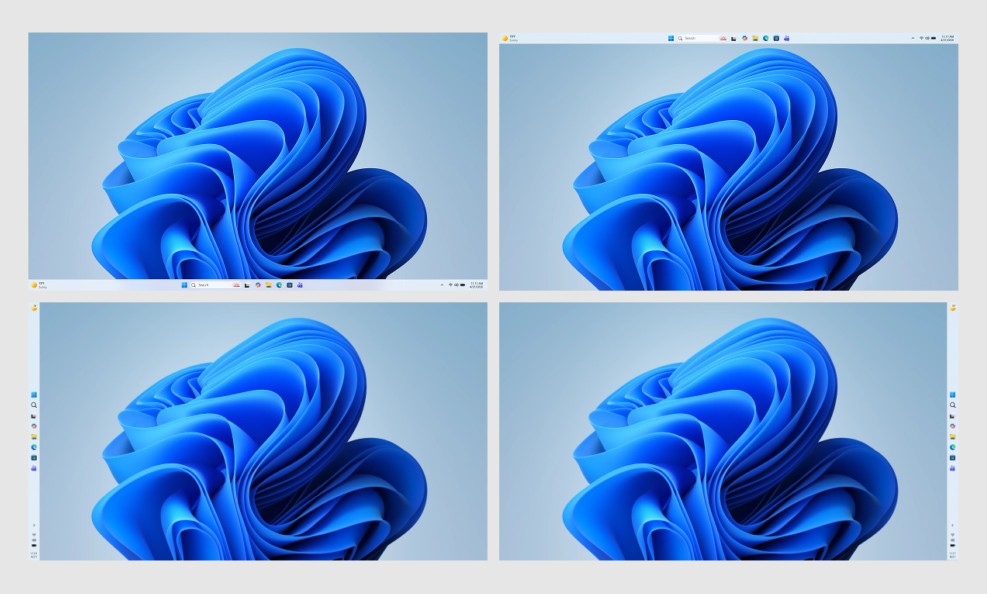The image size is (987, 594).
Task: Expand hidden tray icons on the bottom taskbar
Action: click(442, 285)
